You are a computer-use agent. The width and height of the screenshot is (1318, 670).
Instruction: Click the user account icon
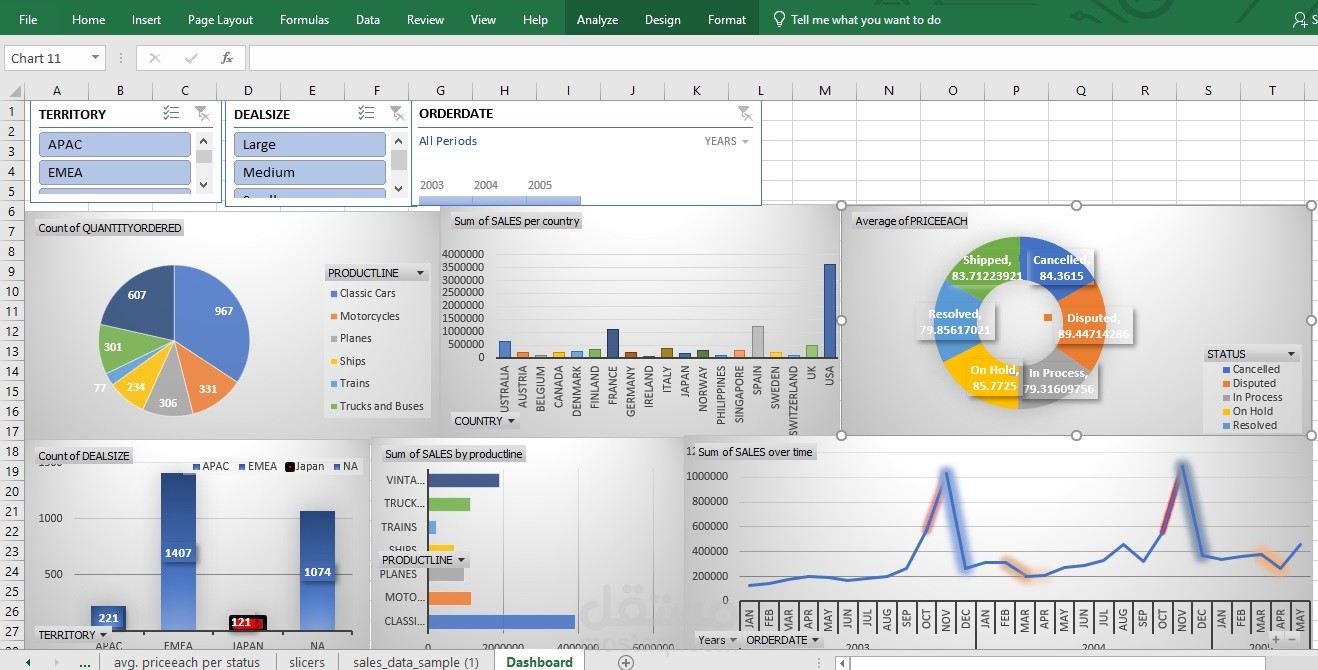(1300, 19)
